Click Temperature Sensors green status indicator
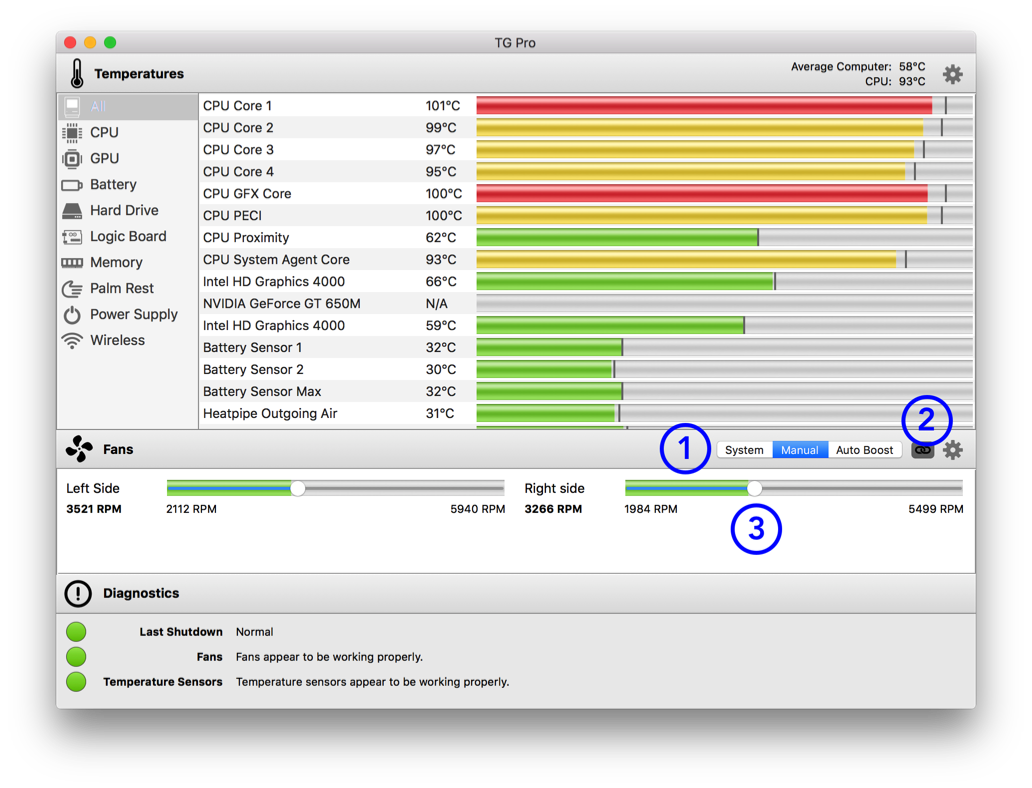This screenshot has height=788, width=1032. click(x=76, y=682)
